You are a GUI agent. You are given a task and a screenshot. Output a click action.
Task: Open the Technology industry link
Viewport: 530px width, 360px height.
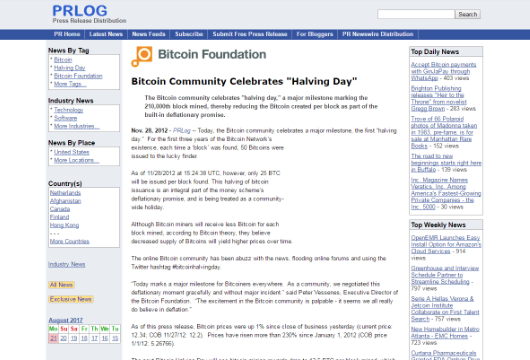click(68, 110)
